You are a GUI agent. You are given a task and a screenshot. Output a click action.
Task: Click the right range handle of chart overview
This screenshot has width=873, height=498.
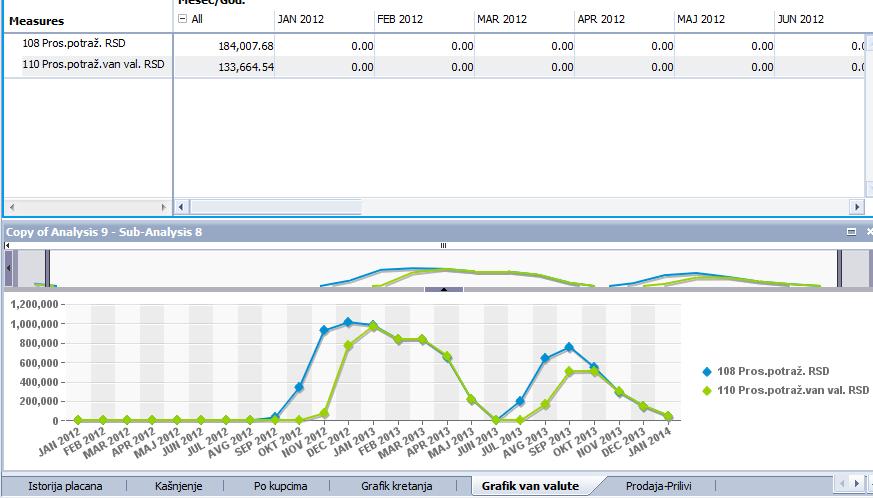[x=839, y=268]
